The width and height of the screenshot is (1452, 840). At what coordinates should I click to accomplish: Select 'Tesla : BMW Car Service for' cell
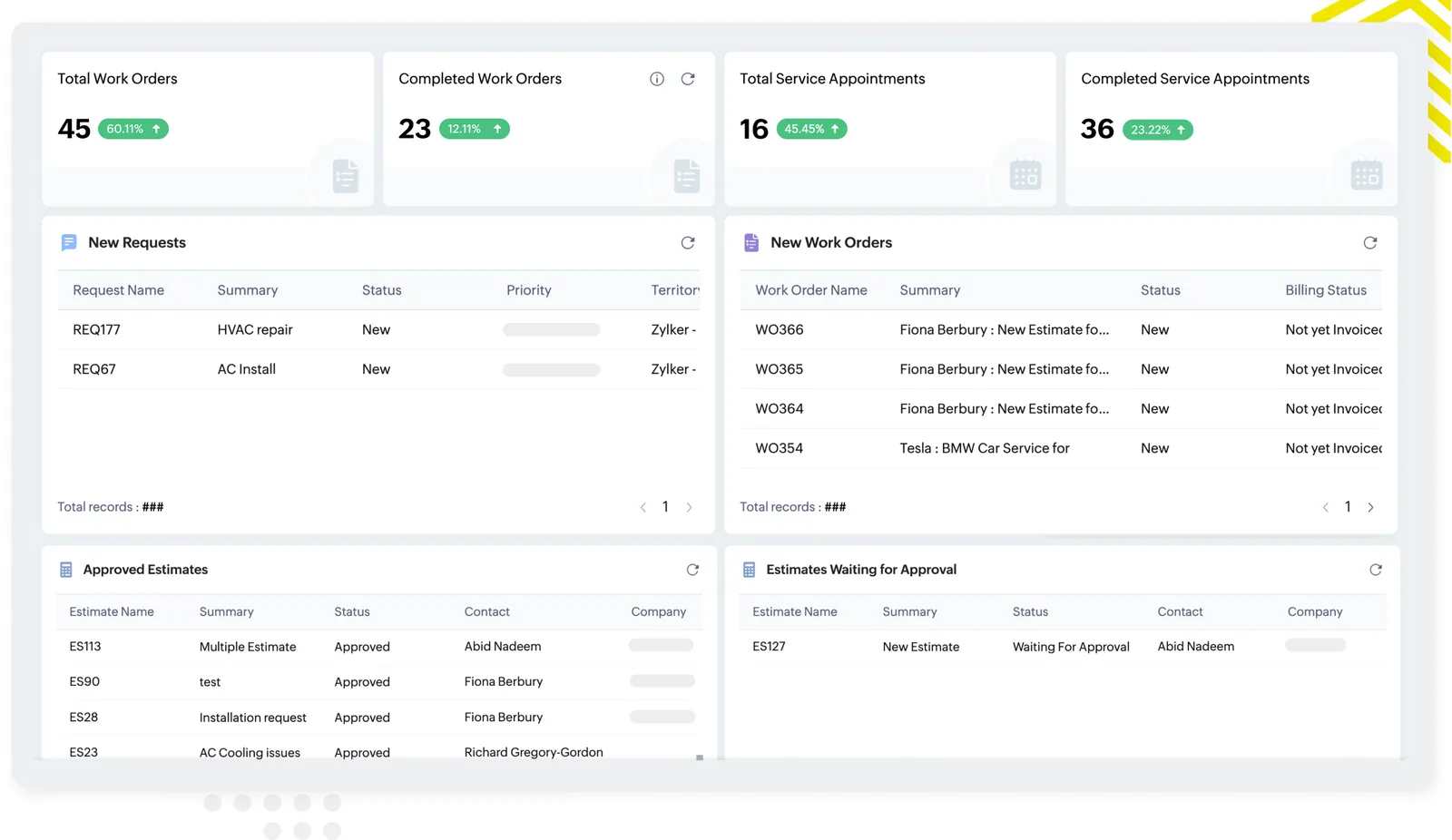click(x=985, y=448)
